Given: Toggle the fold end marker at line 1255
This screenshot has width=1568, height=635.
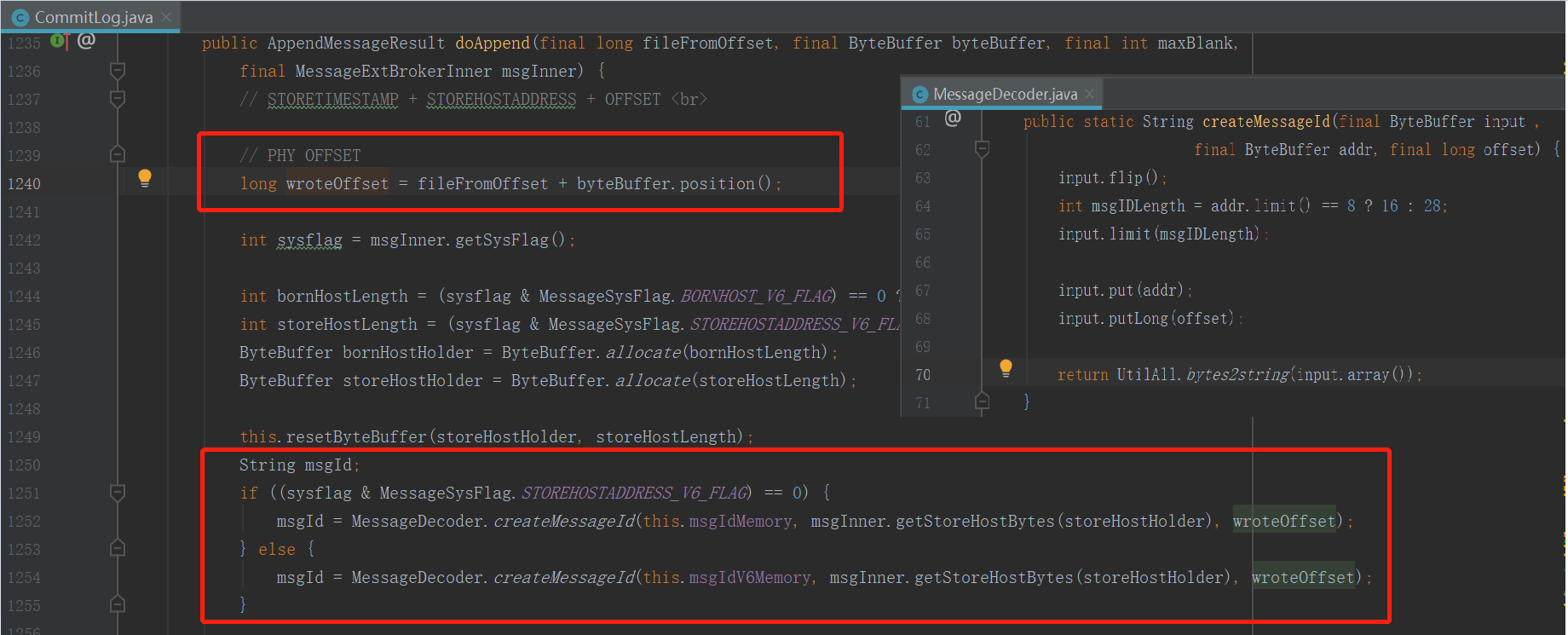Looking at the screenshot, I should point(118,604).
